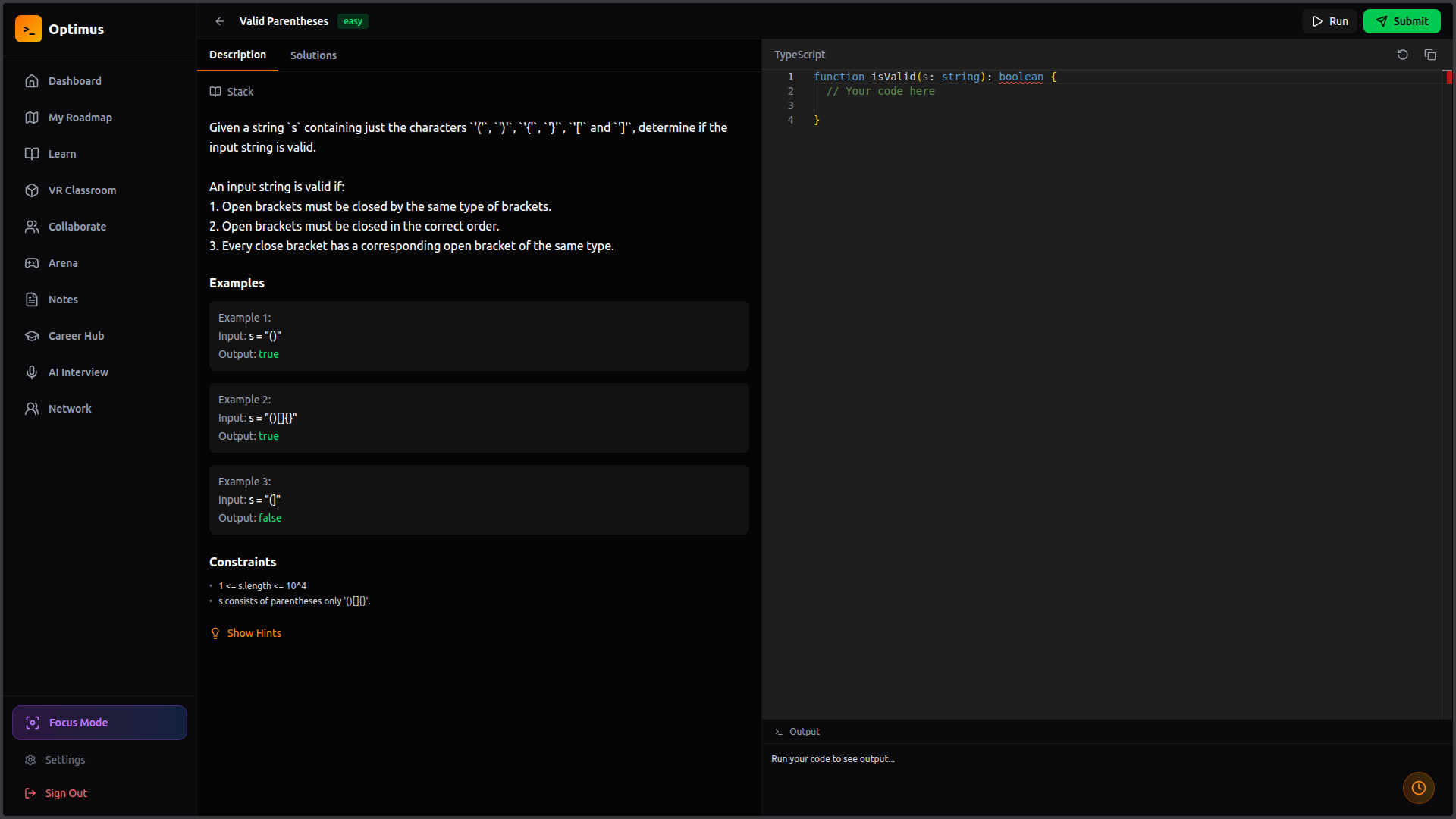Click the Optimus terminal logo icon
This screenshot has width=1456, height=819.
coord(29,29)
